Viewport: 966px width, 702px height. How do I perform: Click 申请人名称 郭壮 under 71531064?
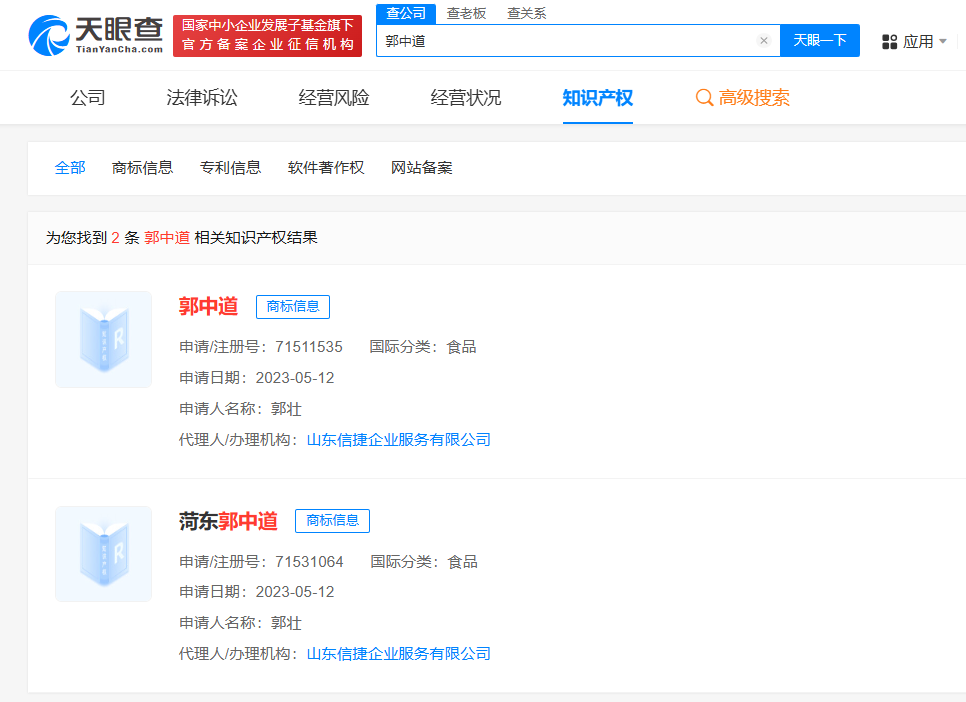[x=240, y=622]
